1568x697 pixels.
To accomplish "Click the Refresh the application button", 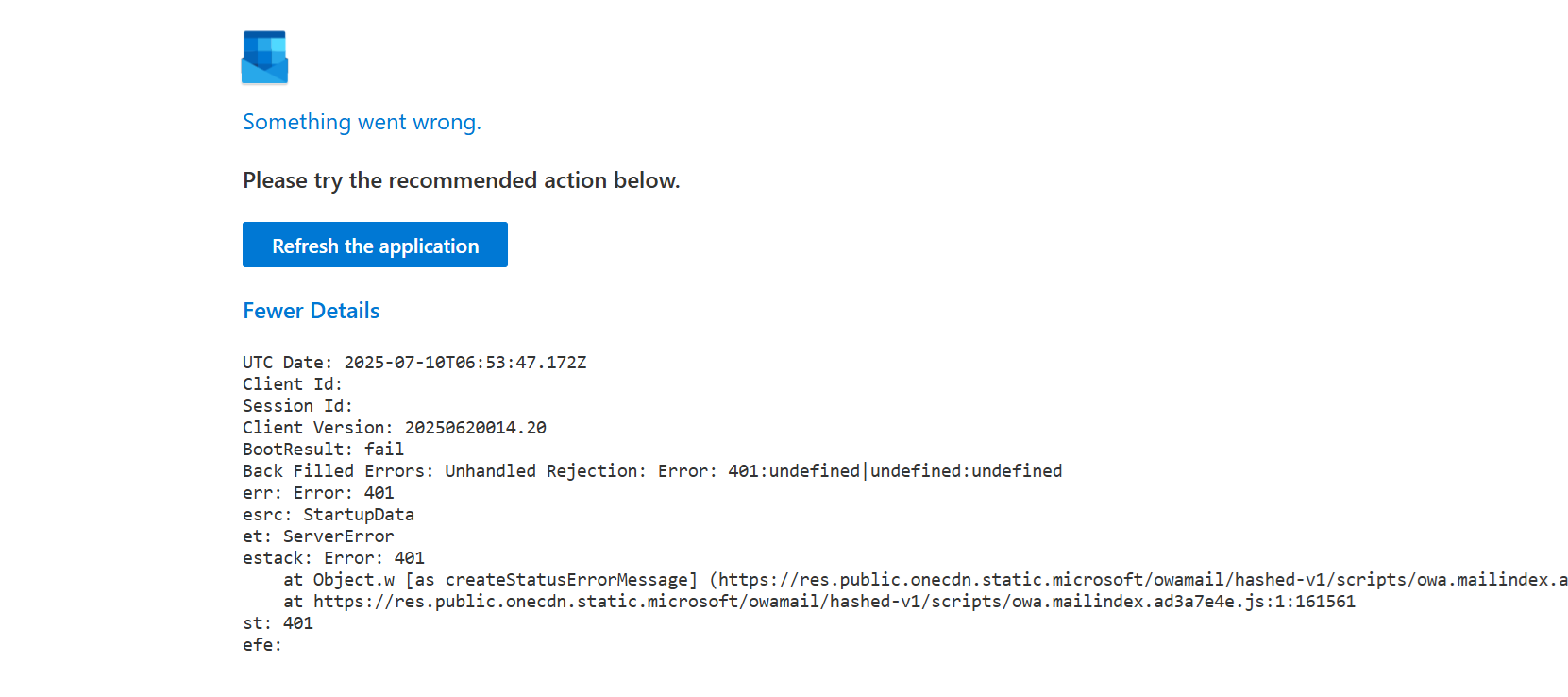I will pos(375,245).
